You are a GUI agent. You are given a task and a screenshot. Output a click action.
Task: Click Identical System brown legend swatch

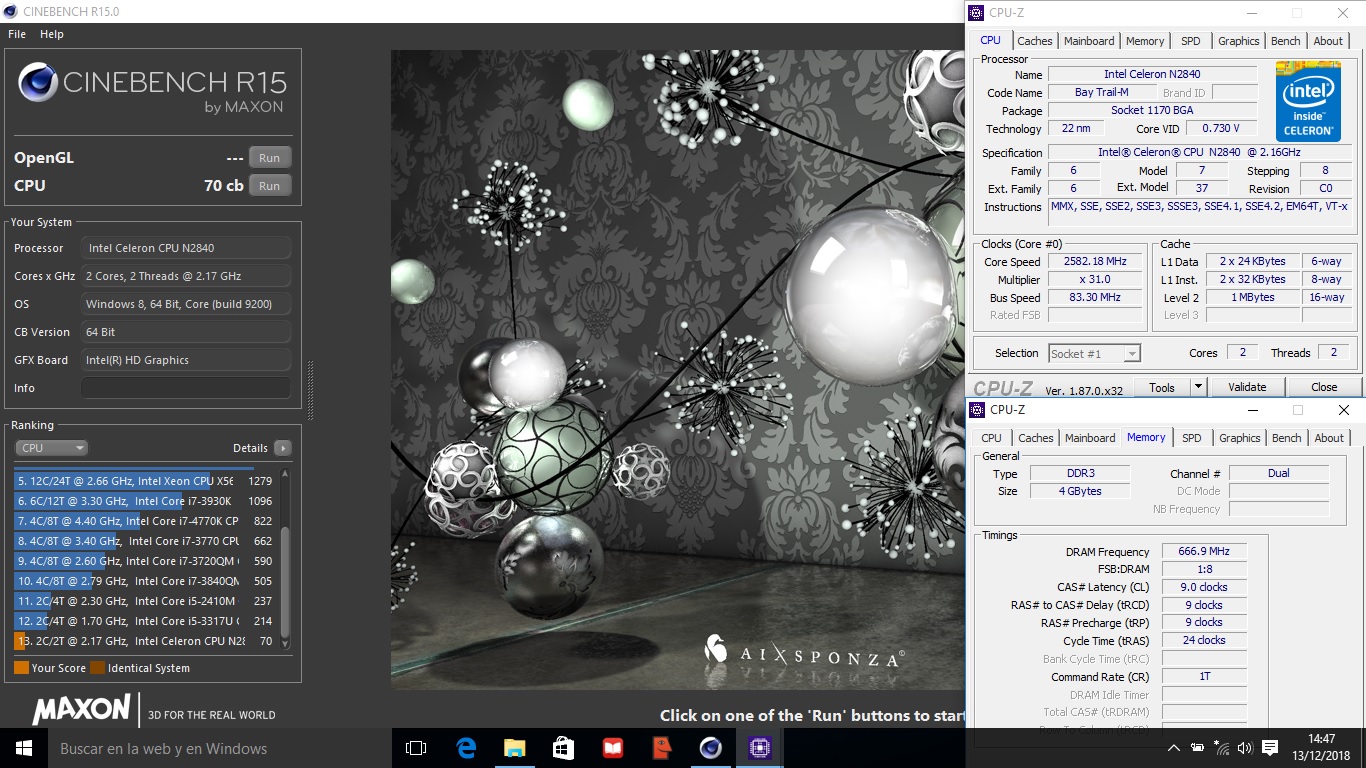tap(97, 668)
